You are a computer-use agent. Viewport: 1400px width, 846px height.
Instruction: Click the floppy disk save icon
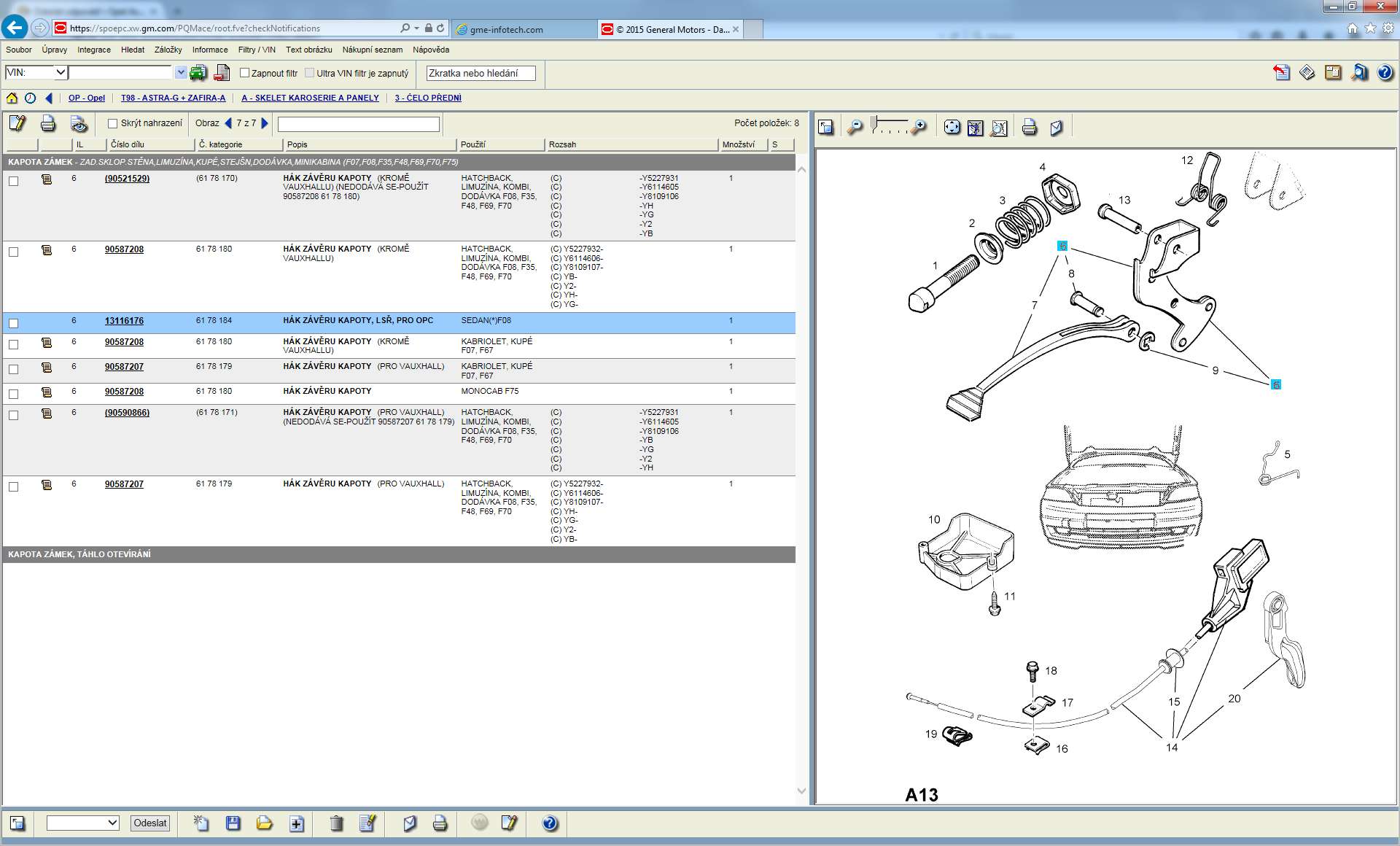click(233, 823)
